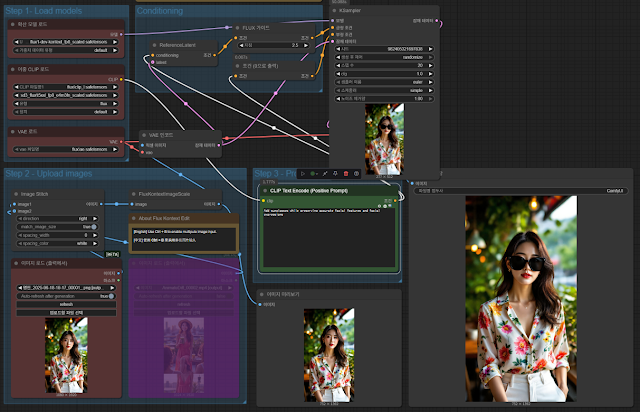Open the first CLIP file clip_l dropdown
Screen dimensions: 640x412
(66, 87)
